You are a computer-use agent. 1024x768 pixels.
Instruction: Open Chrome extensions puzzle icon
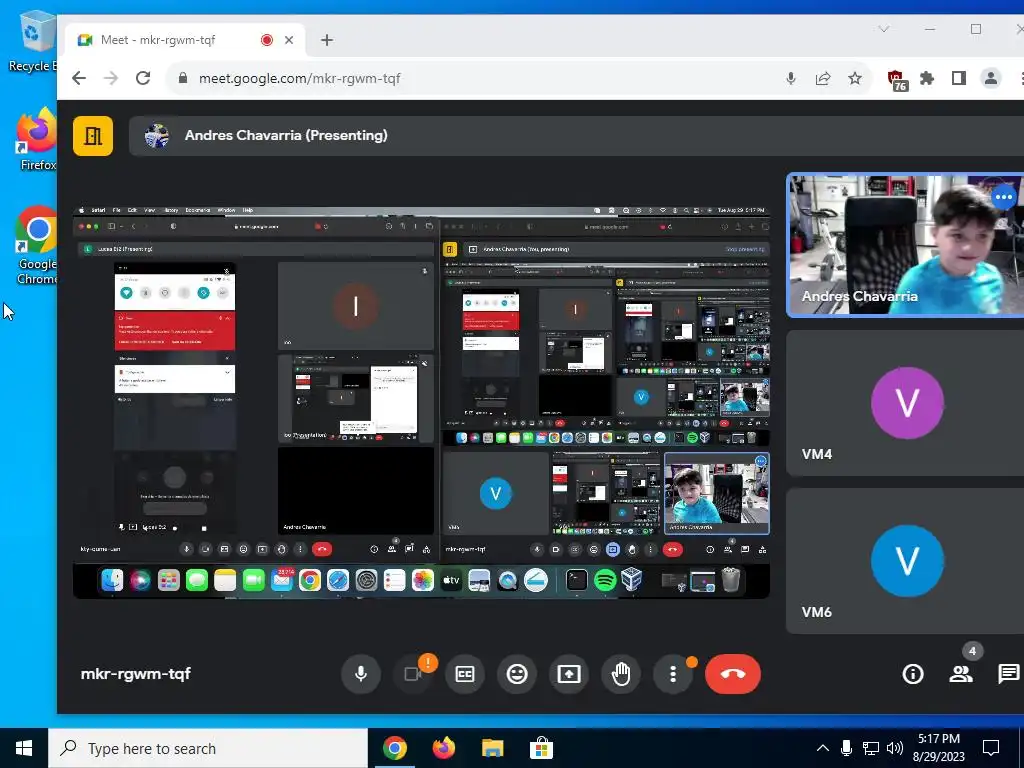pos(927,78)
